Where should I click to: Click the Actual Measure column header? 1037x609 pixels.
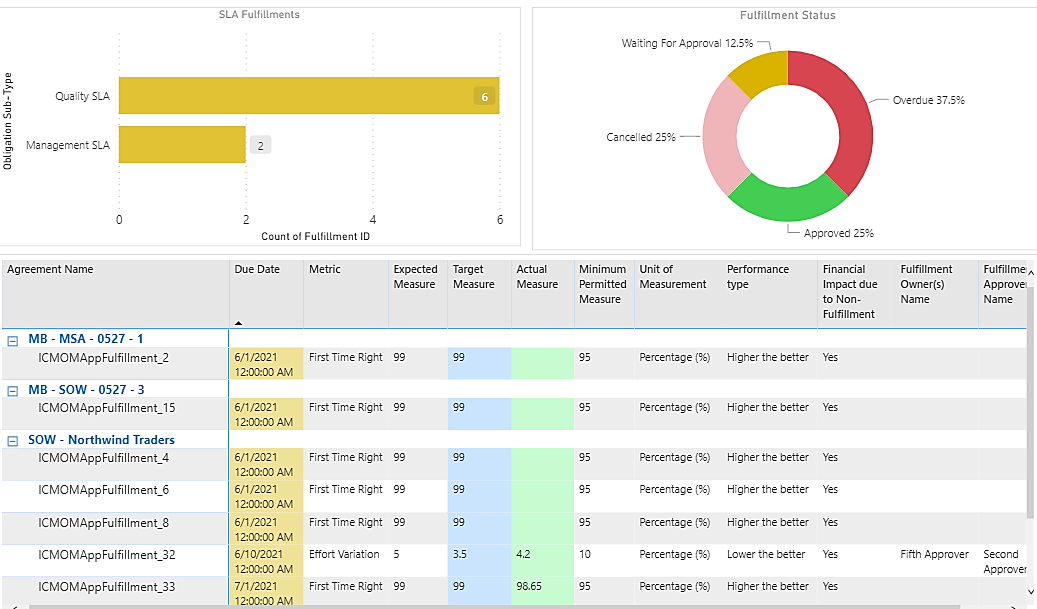(537, 277)
